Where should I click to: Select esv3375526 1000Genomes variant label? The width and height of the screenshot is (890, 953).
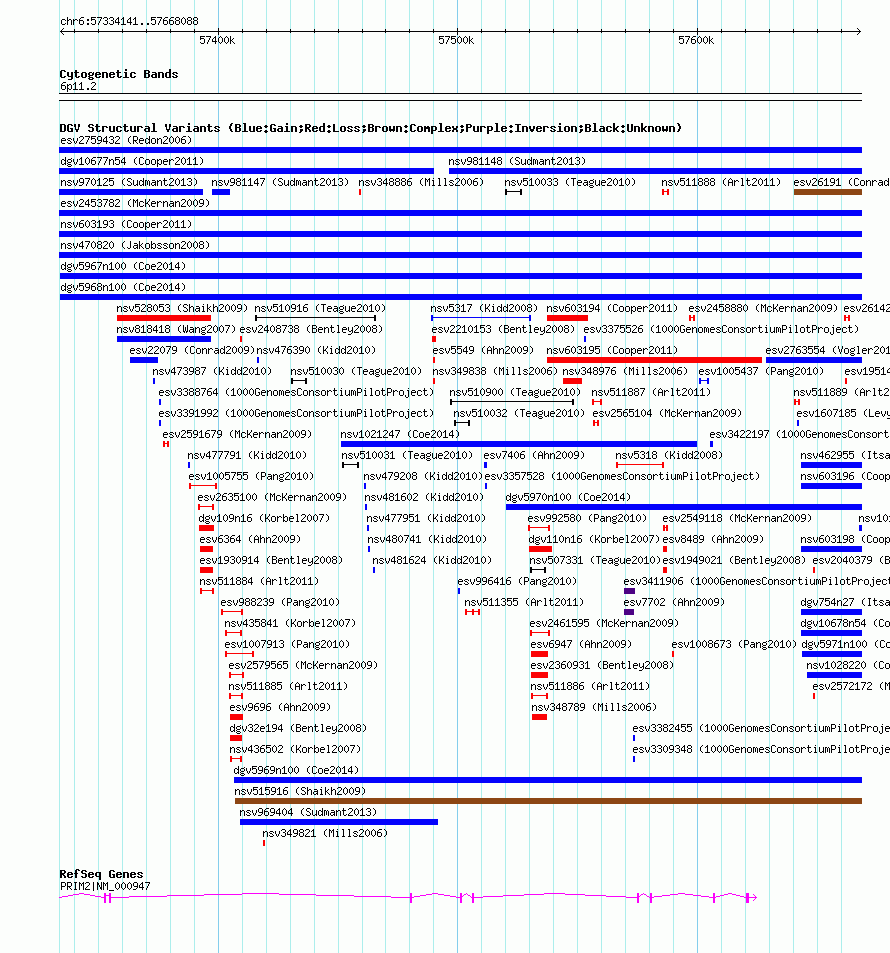(x=721, y=329)
